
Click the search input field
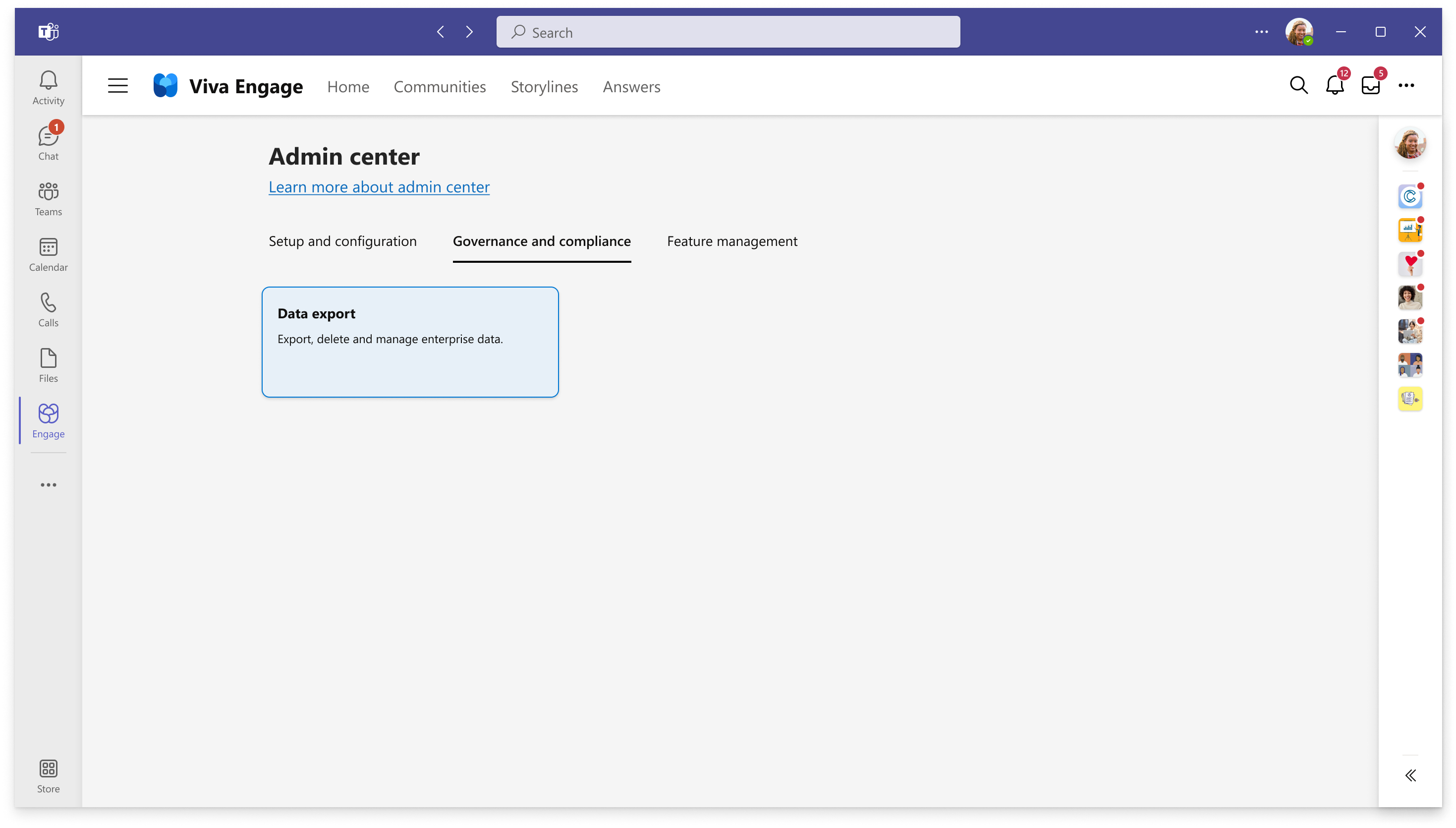728,32
